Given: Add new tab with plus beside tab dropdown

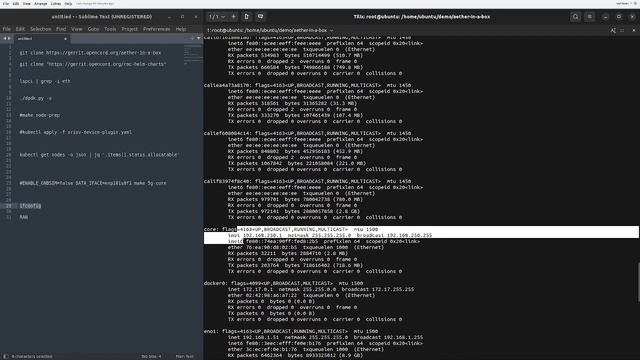Looking at the screenshot, I should click(192, 38).
